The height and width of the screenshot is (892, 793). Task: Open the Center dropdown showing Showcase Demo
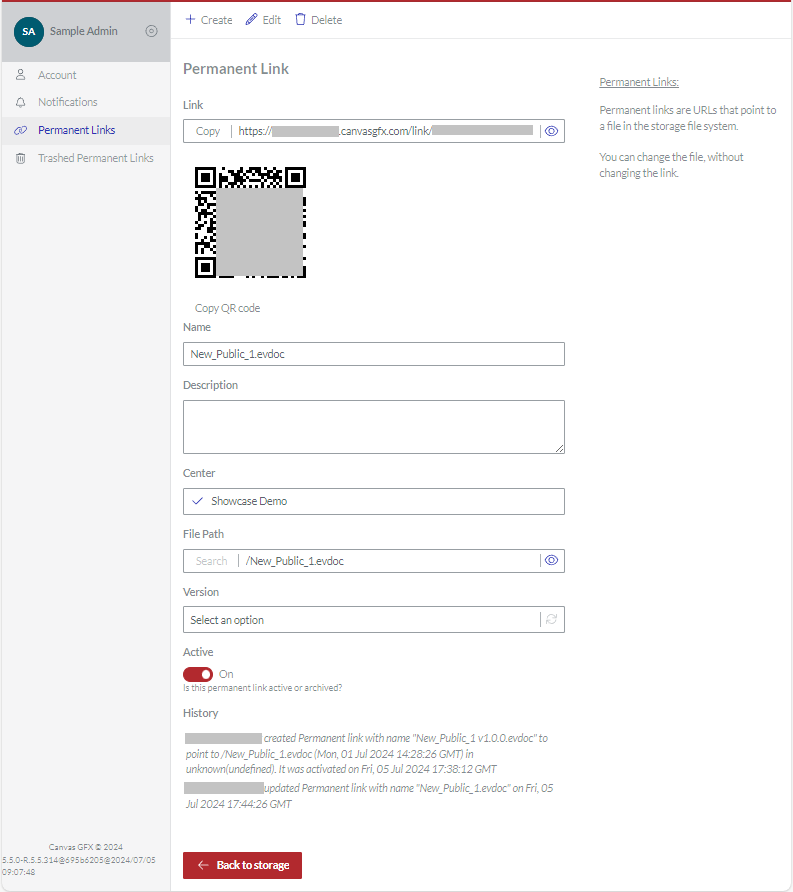[374, 501]
